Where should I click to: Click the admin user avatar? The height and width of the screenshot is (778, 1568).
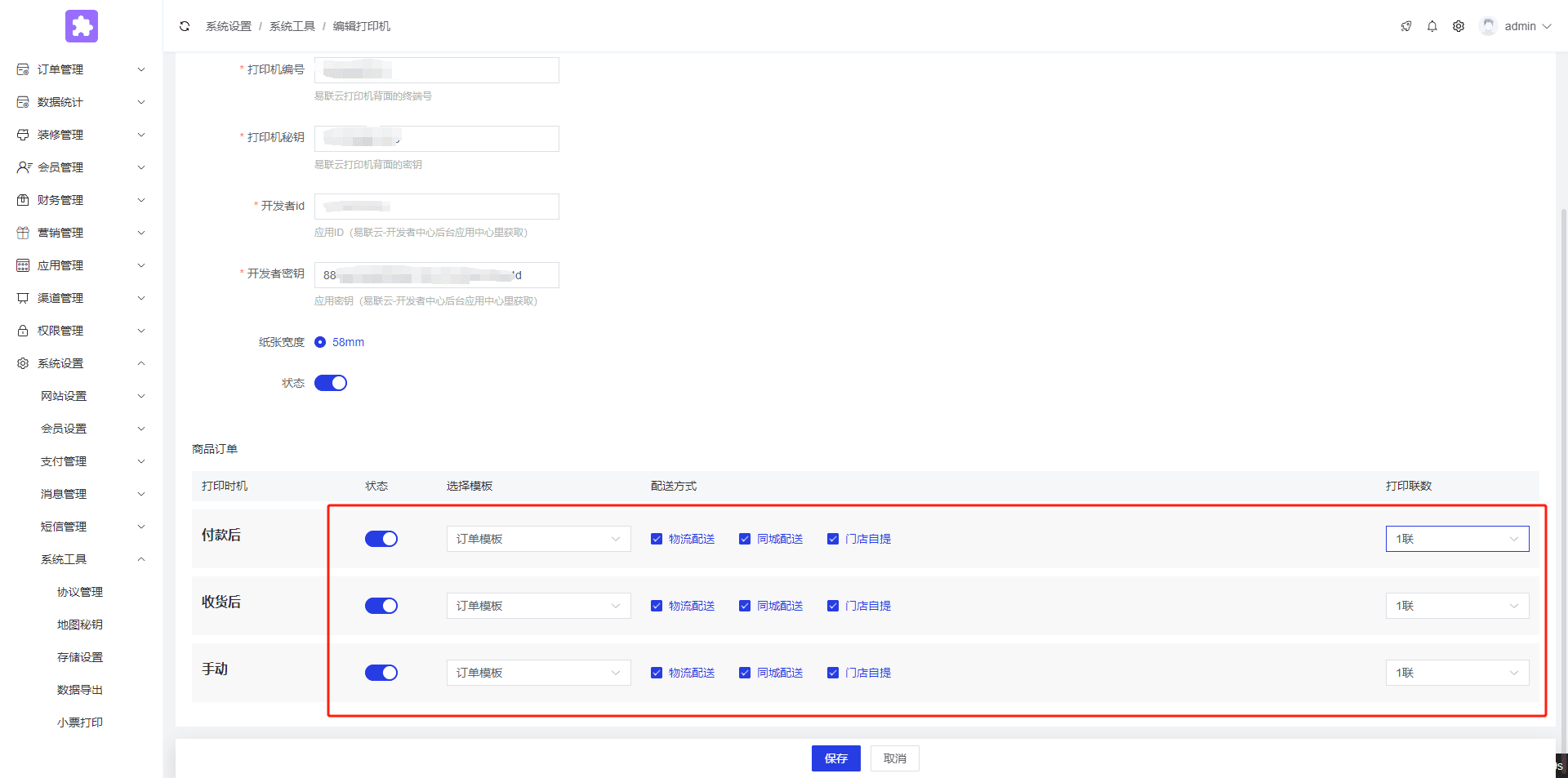tap(1488, 26)
